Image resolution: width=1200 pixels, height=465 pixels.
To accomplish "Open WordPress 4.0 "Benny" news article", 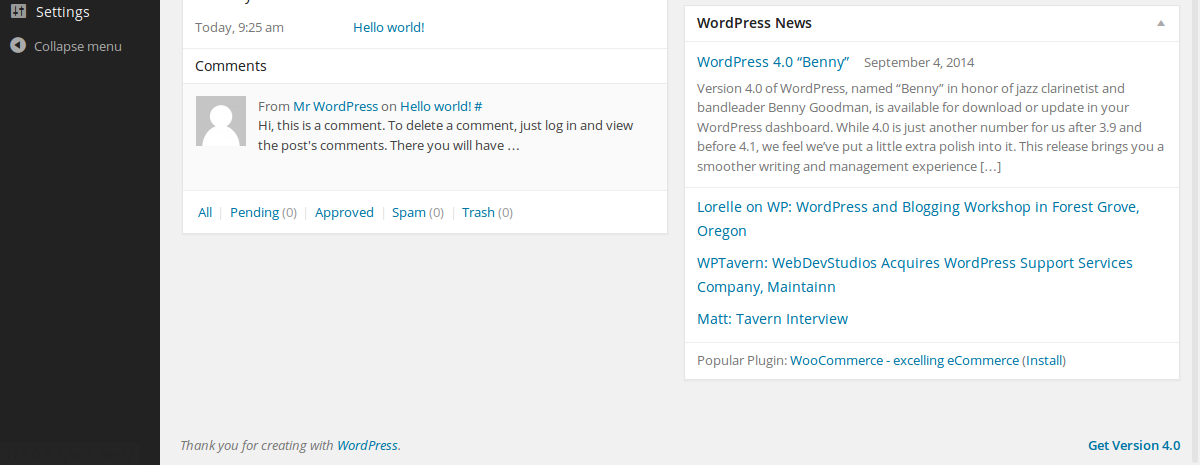I will pos(773,62).
